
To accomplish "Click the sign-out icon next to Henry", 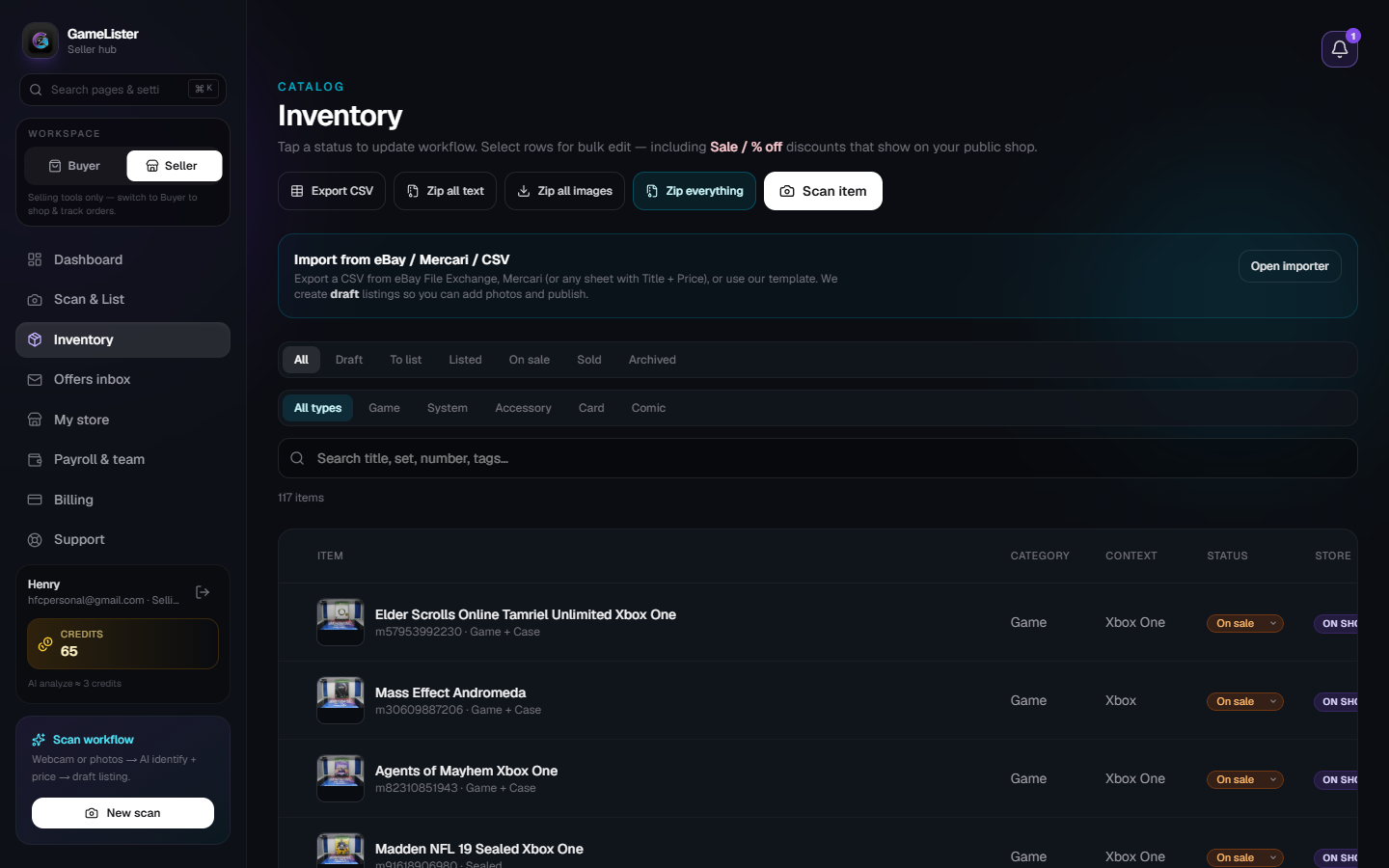I will (203, 592).
